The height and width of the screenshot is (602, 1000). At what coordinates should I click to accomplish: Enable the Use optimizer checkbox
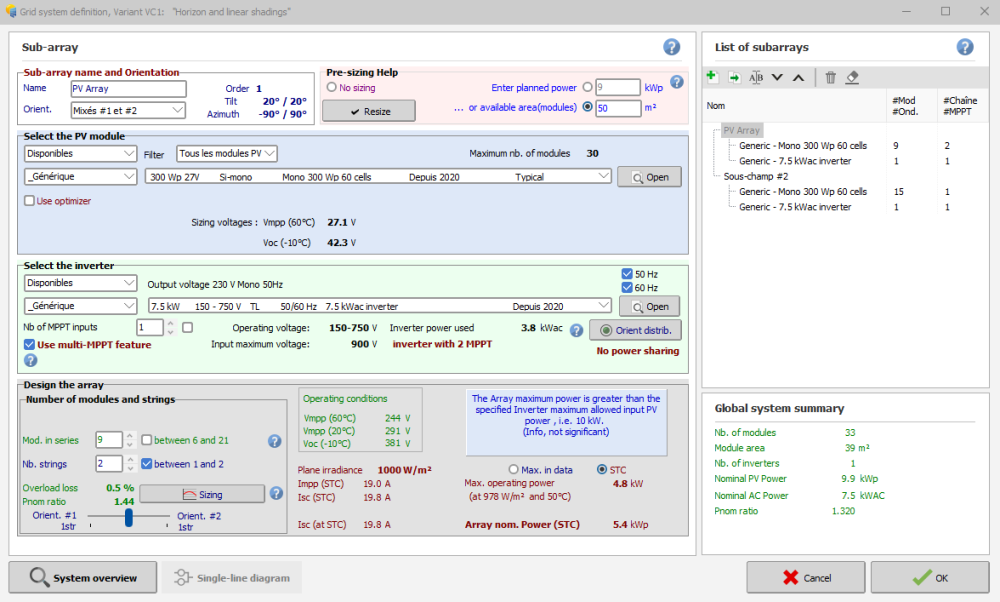(30, 201)
